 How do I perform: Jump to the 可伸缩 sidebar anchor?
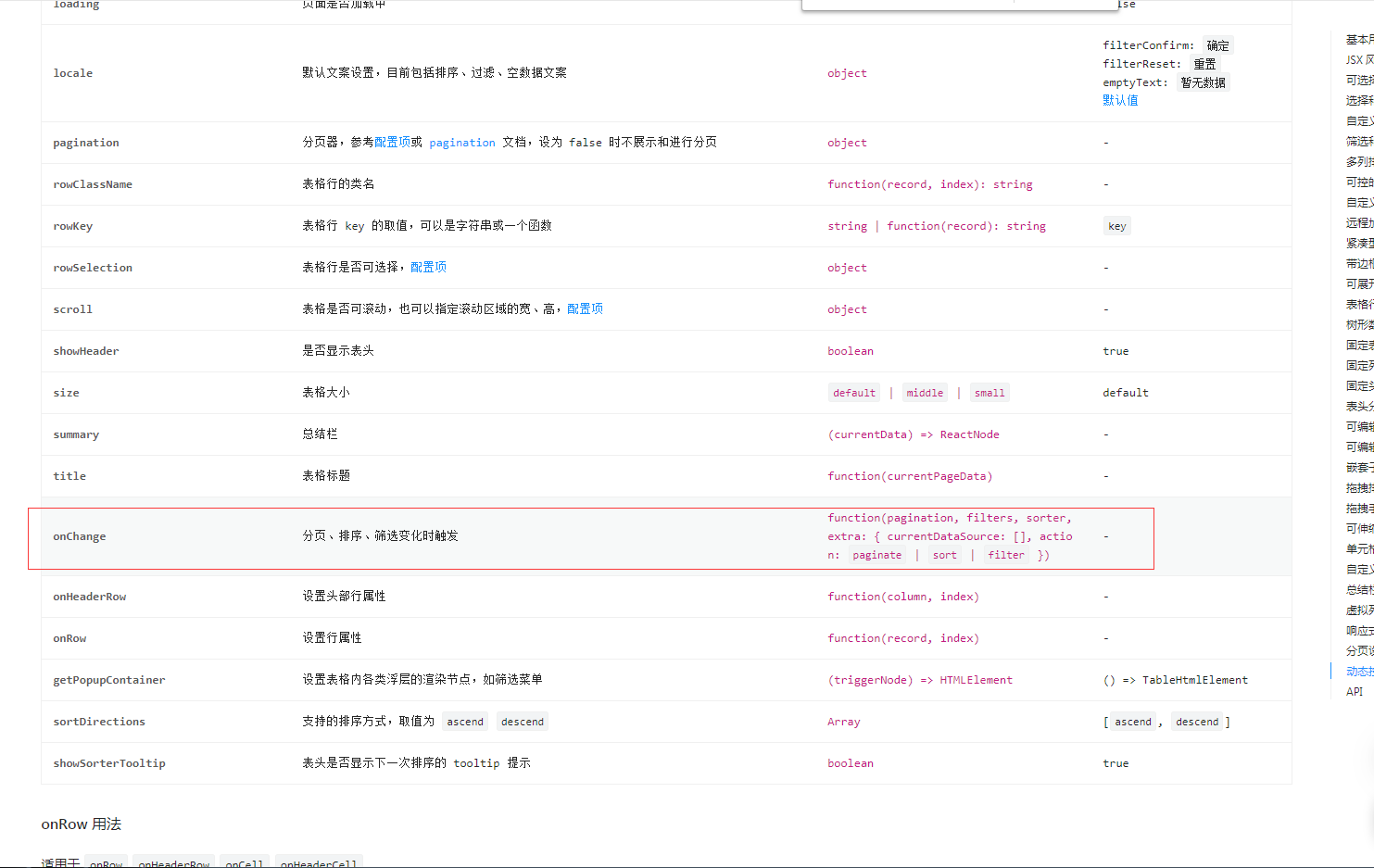[x=1359, y=528]
